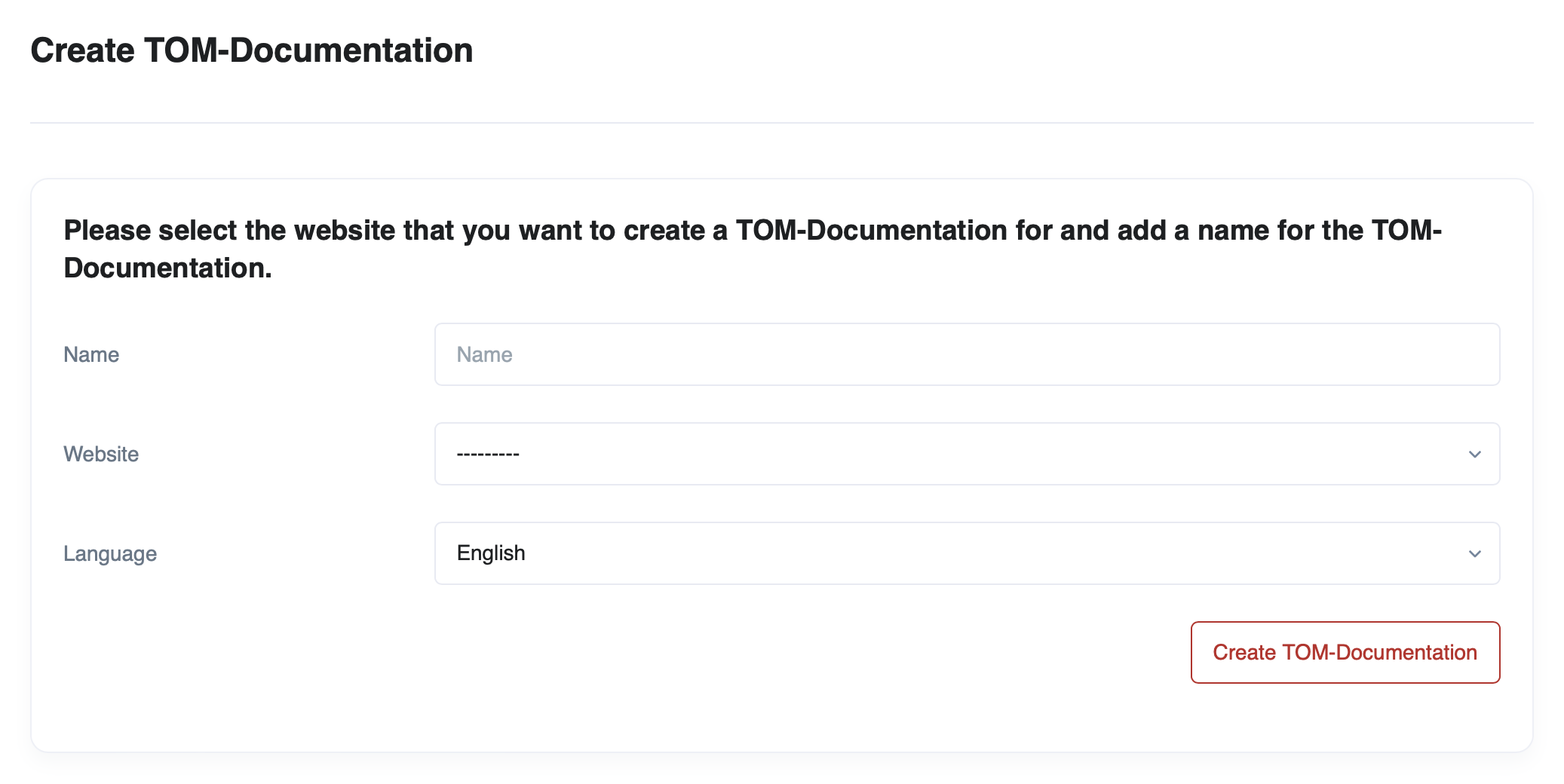Open the Language dropdown showing English
The width and height of the screenshot is (1564, 784).
click(x=967, y=553)
